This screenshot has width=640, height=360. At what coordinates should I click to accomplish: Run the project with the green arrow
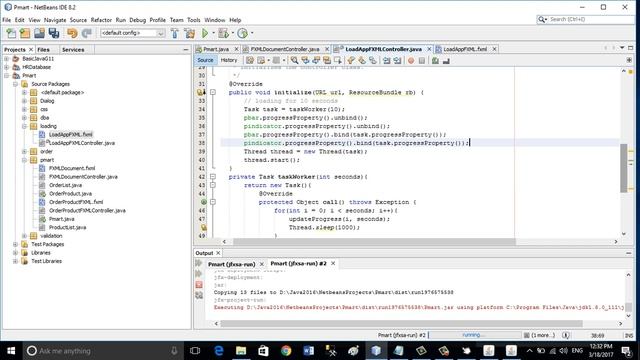click(x=205, y=33)
